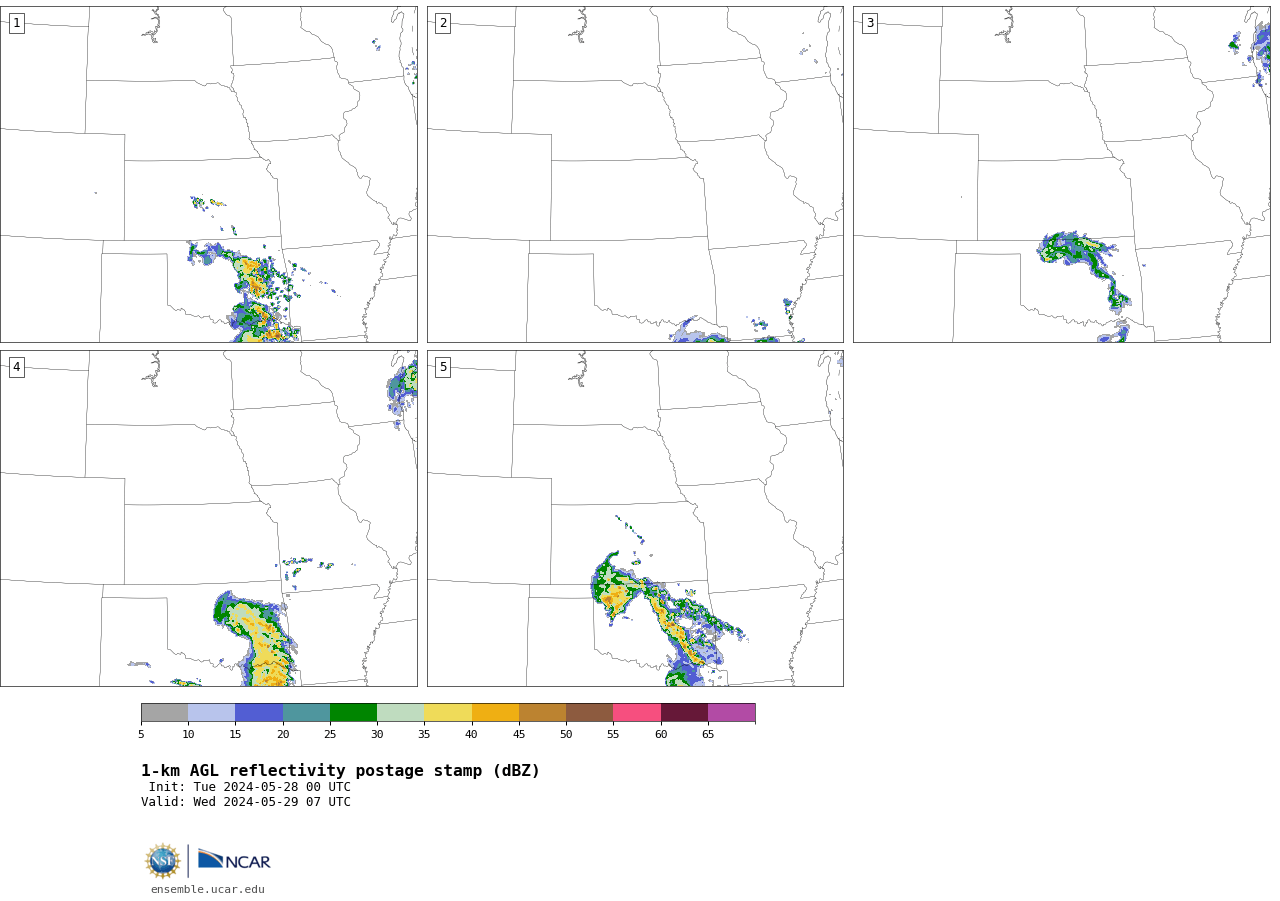Click the purple 65+ dBZ swatch
The image size is (1280, 901).
(x=731, y=713)
